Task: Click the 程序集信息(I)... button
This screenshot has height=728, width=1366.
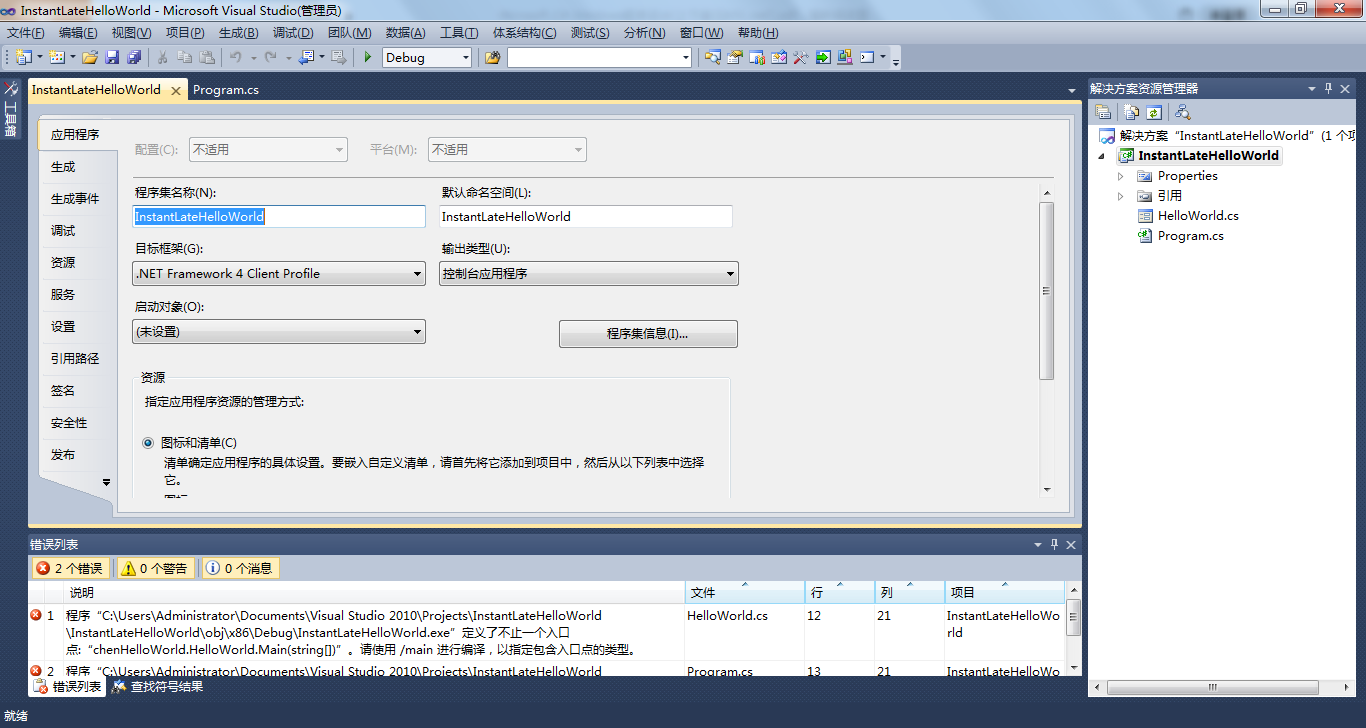Action: pos(648,334)
